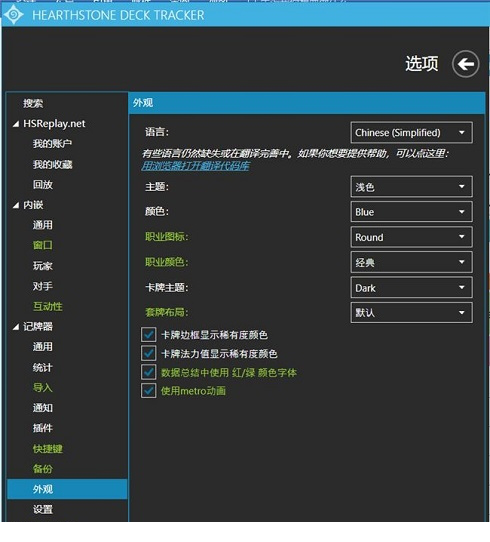Collapse the HSReplay.net tree section
This screenshot has height=542, width=490.
pyautogui.click(x=16, y=124)
